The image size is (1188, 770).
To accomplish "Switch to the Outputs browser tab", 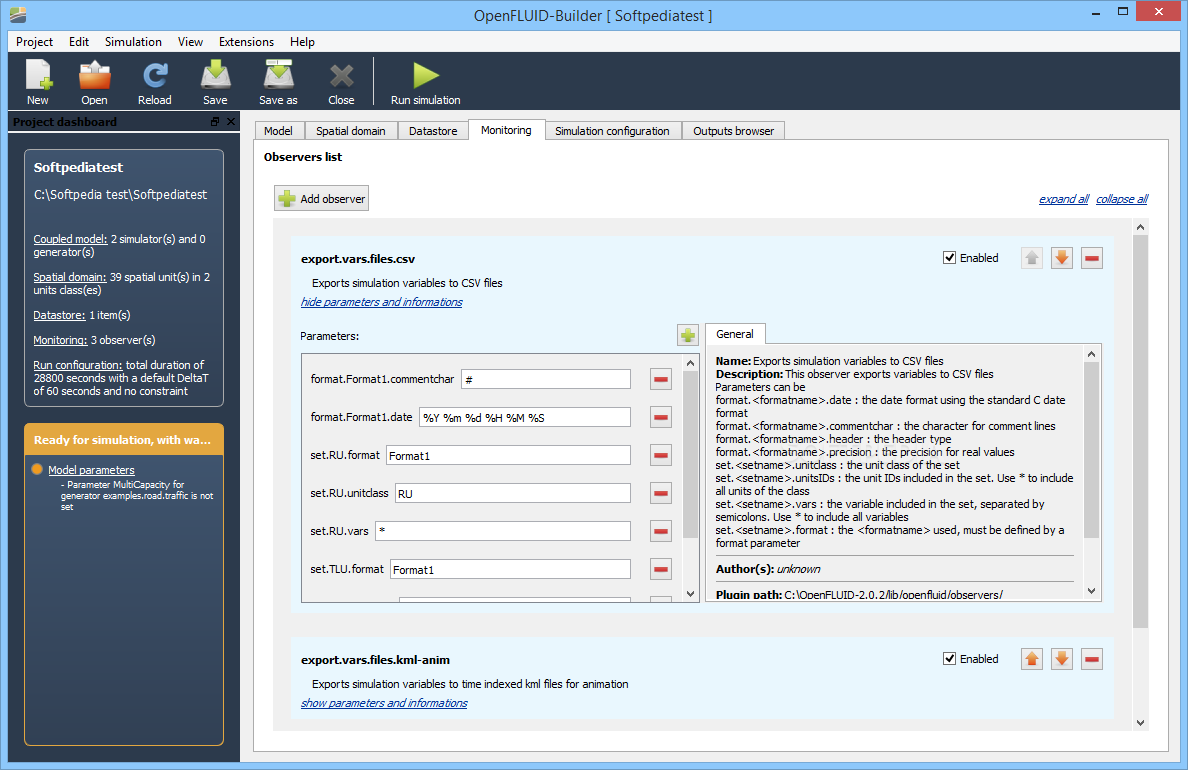I will (733, 130).
